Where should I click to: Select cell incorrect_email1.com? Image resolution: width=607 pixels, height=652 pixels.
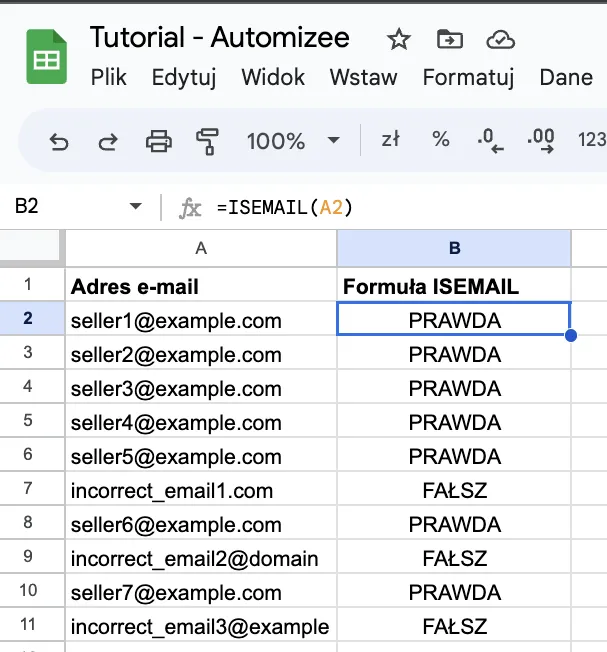point(201,489)
